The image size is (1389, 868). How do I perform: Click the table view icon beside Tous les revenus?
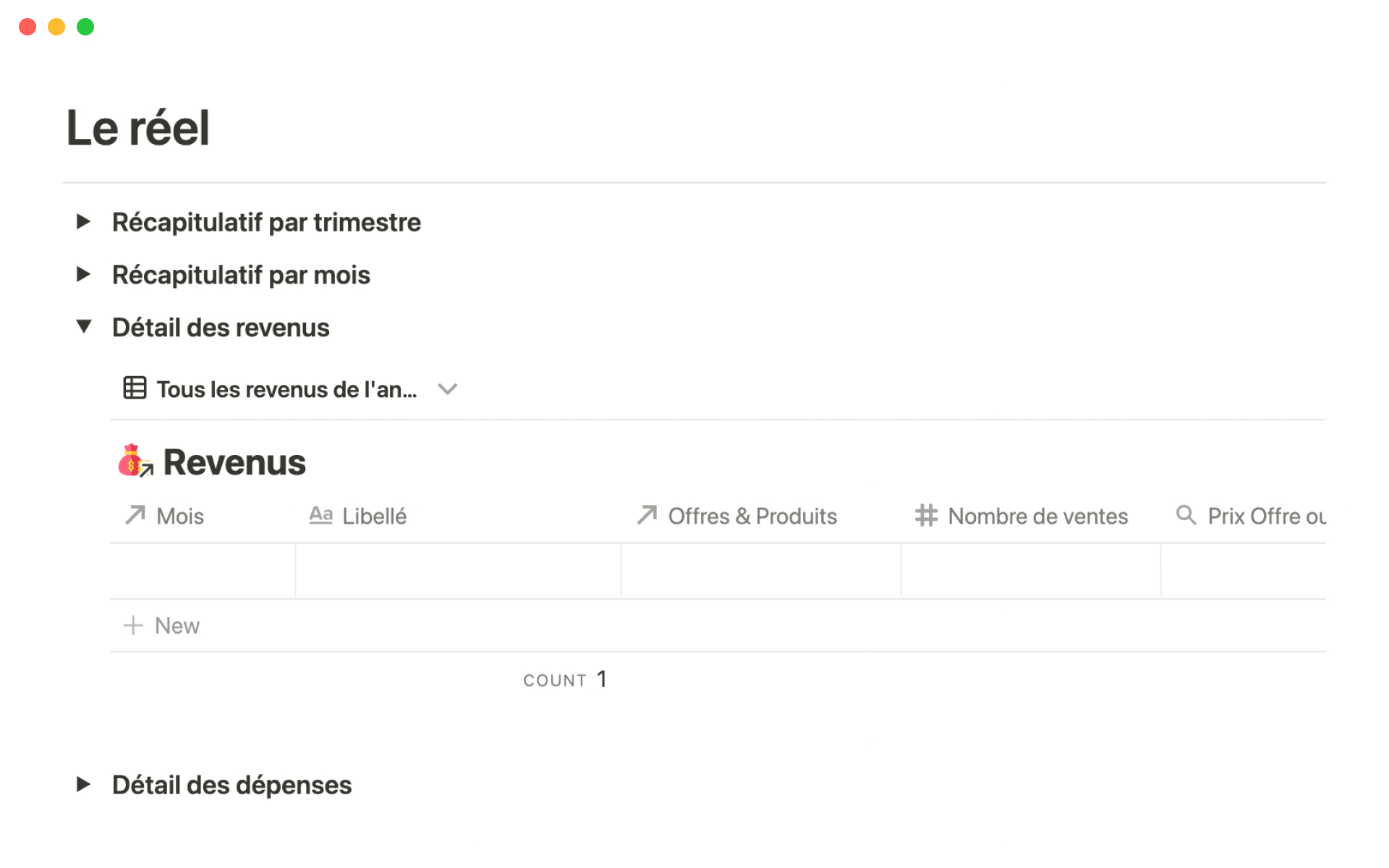click(135, 388)
